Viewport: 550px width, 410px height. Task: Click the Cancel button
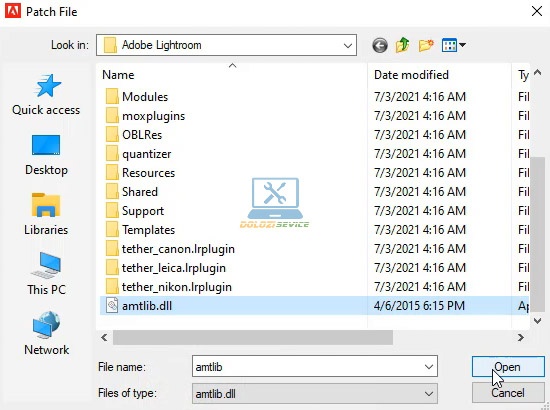[508, 393]
